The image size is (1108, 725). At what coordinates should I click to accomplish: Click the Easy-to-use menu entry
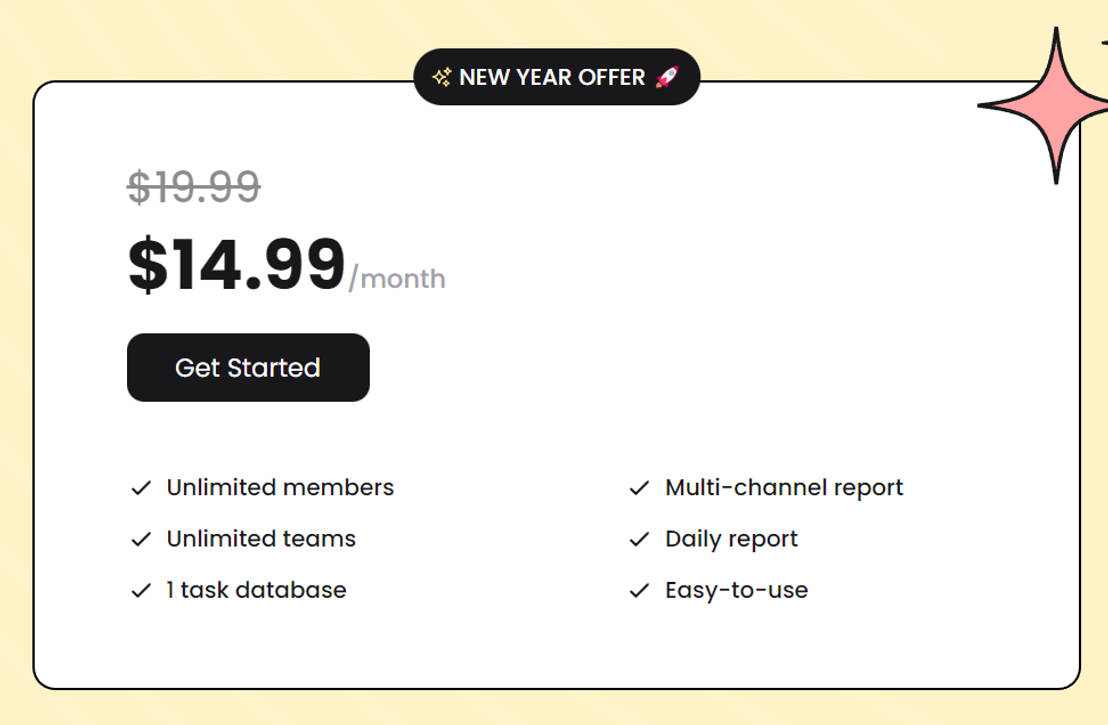coord(736,590)
